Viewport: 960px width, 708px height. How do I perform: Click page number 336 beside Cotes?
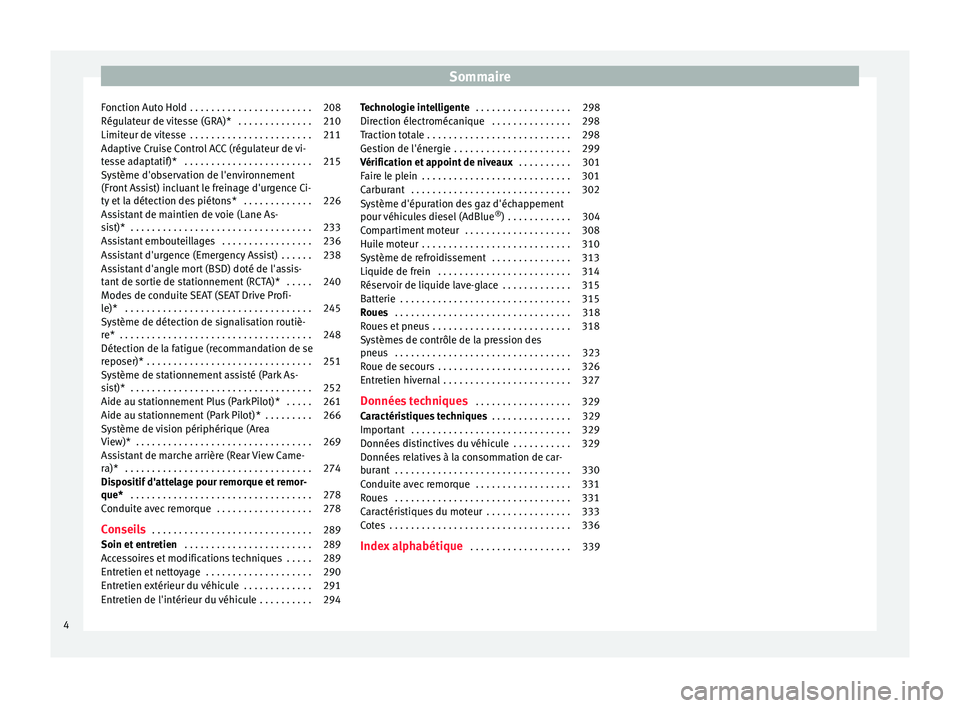pos(591,525)
